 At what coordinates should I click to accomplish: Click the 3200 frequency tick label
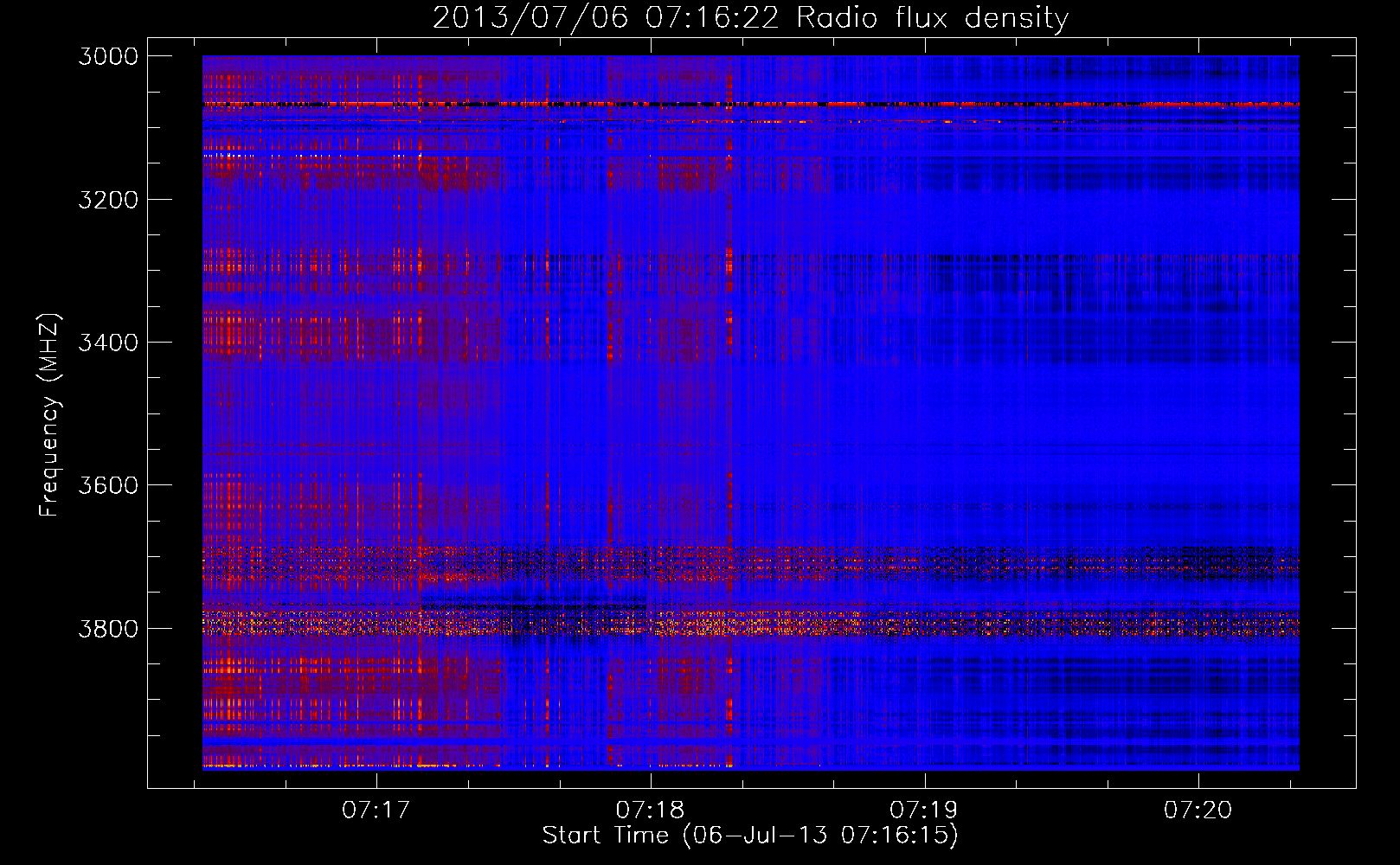coord(108,200)
